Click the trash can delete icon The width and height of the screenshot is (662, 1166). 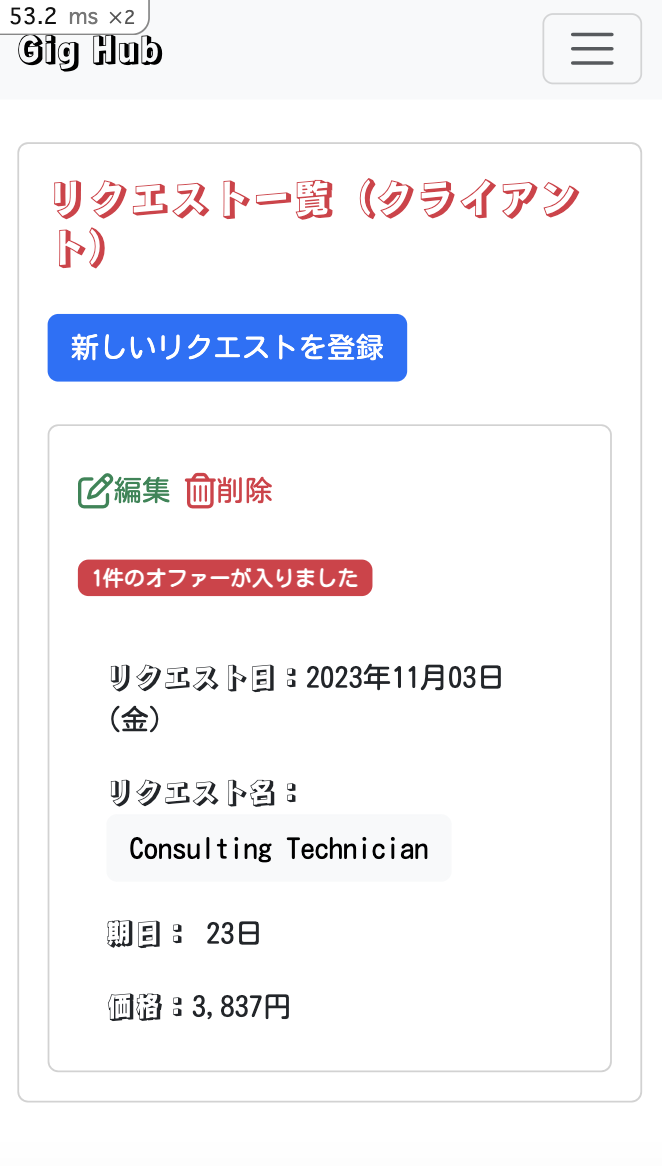pyautogui.click(x=199, y=489)
